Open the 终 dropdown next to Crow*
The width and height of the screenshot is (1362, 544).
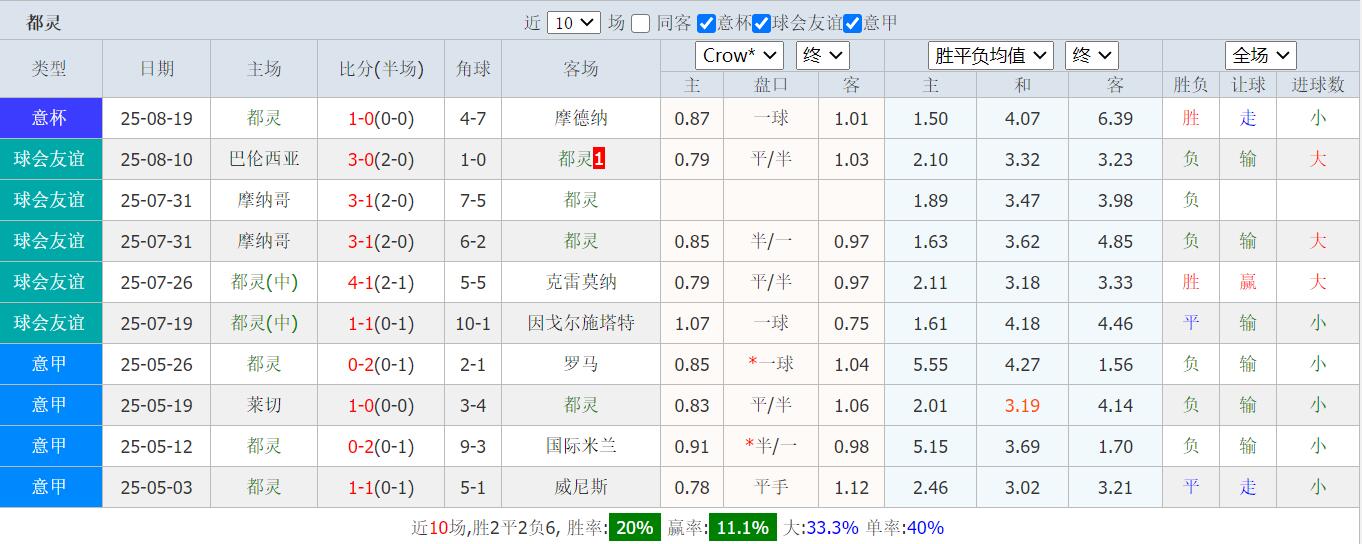822,55
